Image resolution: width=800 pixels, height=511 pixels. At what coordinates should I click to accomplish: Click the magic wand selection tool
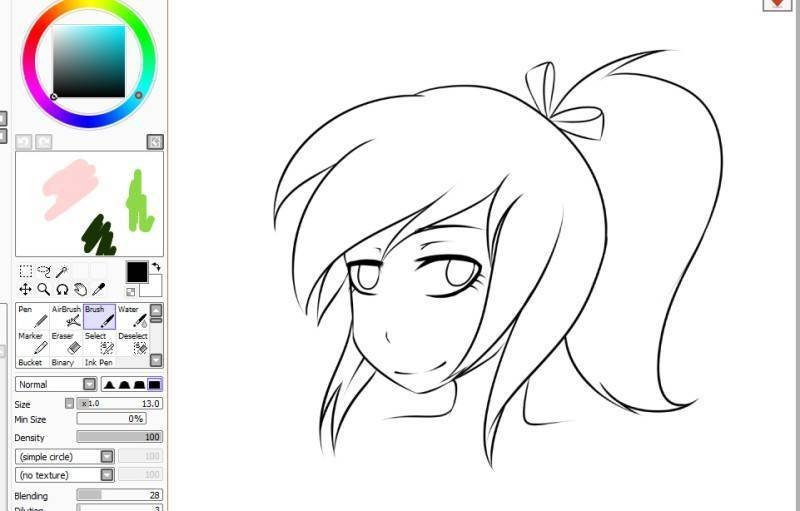click(61, 271)
